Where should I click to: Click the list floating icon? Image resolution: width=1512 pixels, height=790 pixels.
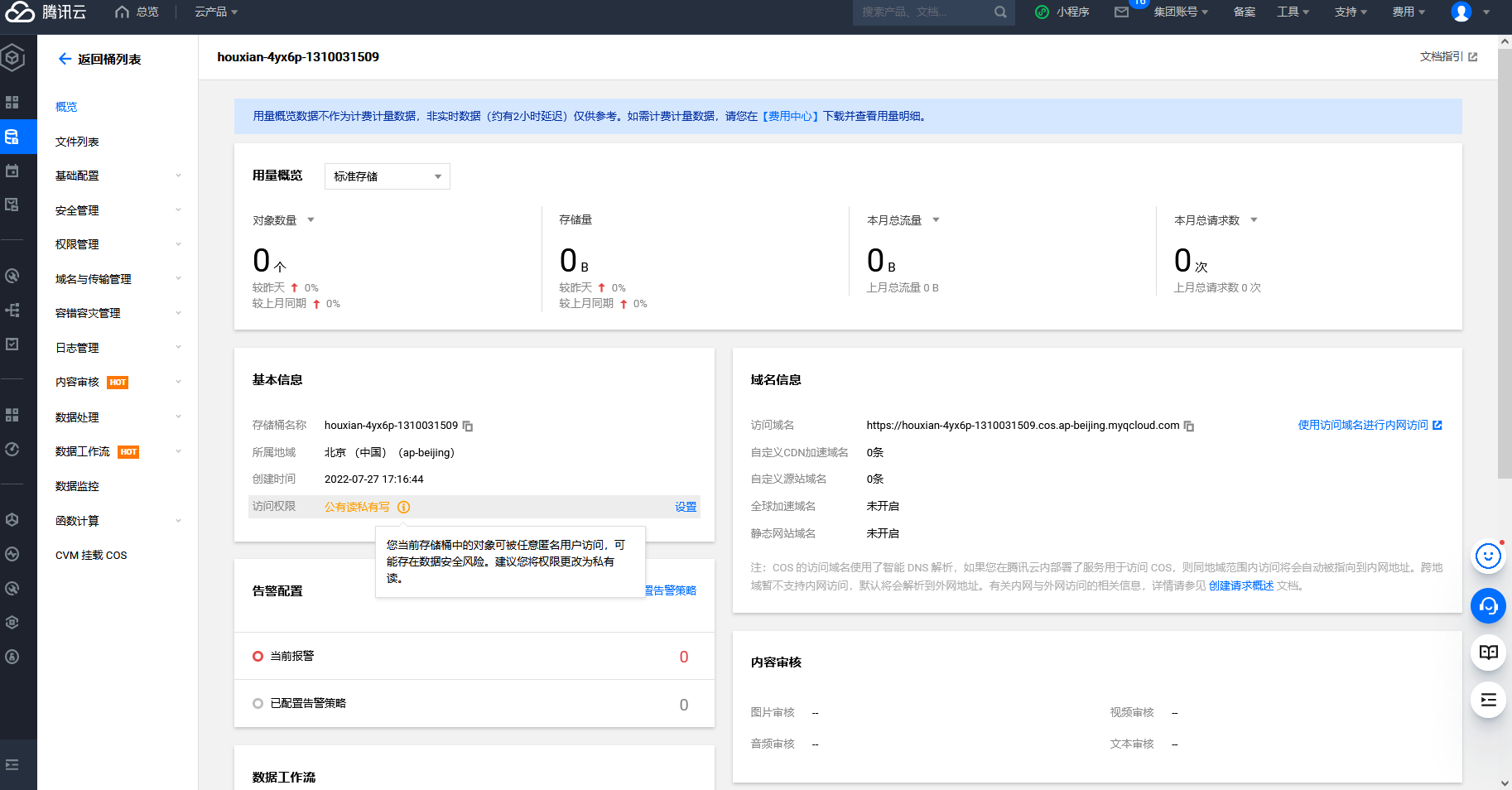tap(1488, 701)
